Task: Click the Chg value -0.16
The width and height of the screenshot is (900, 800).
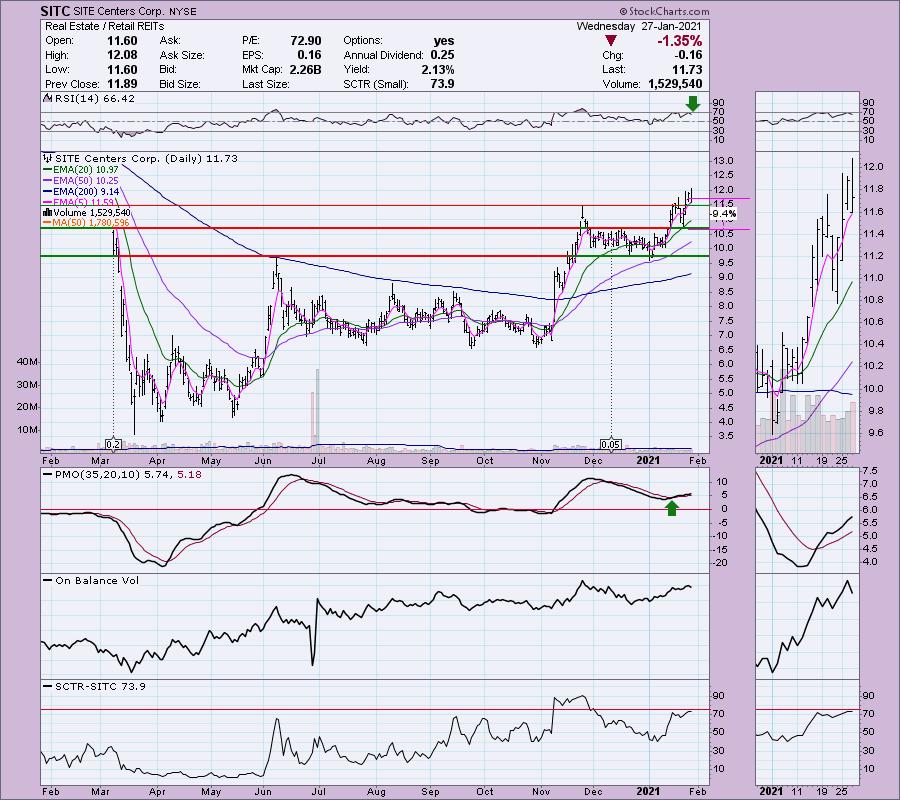Action: coord(688,55)
